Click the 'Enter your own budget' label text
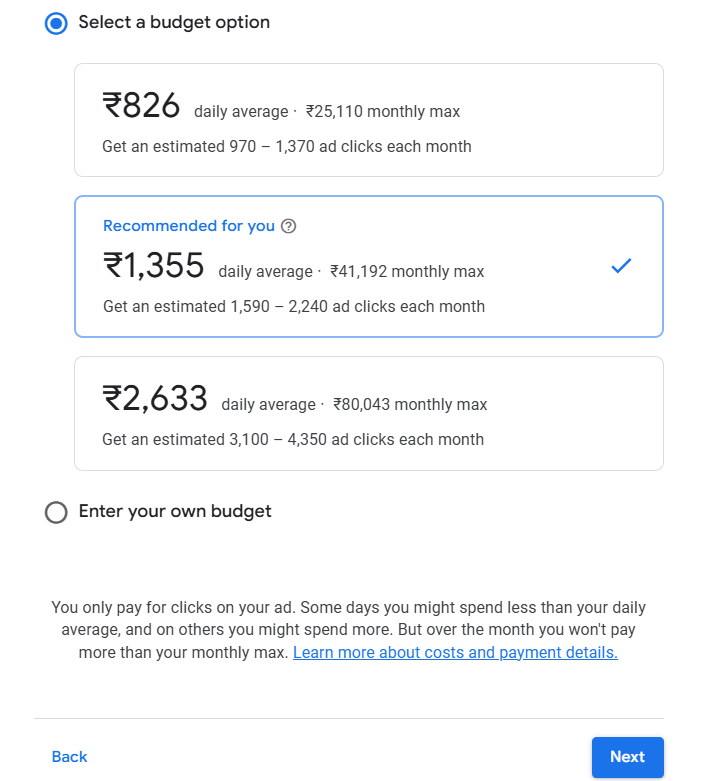 click(x=175, y=512)
